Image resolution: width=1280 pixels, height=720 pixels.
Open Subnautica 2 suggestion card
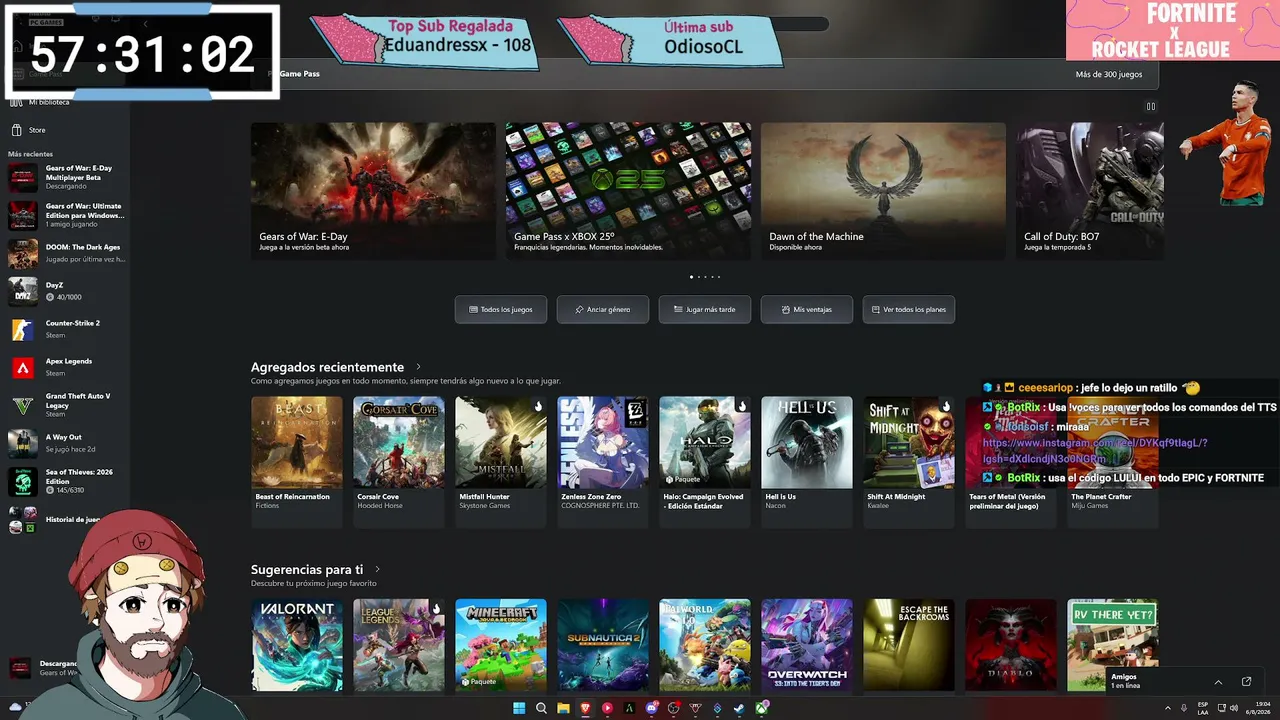tap(603, 645)
